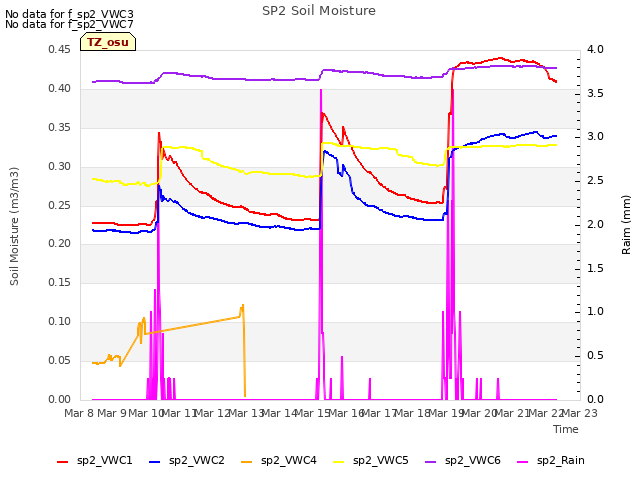This screenshot has width=640, height=480.
Task: Select the sp2_Rain legend entry
Action: click(551, 461)
